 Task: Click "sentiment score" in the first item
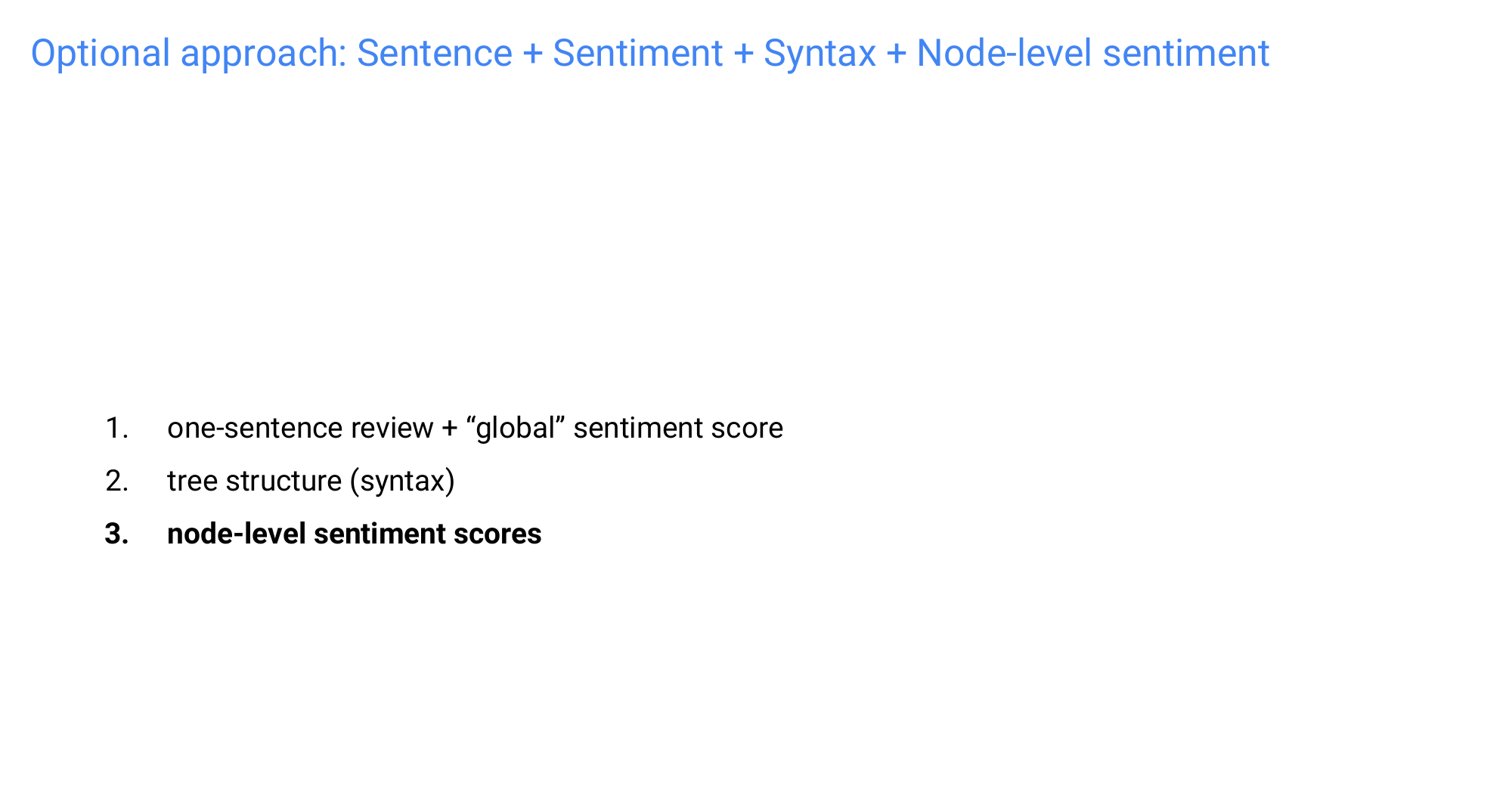[x=677, y=429]
